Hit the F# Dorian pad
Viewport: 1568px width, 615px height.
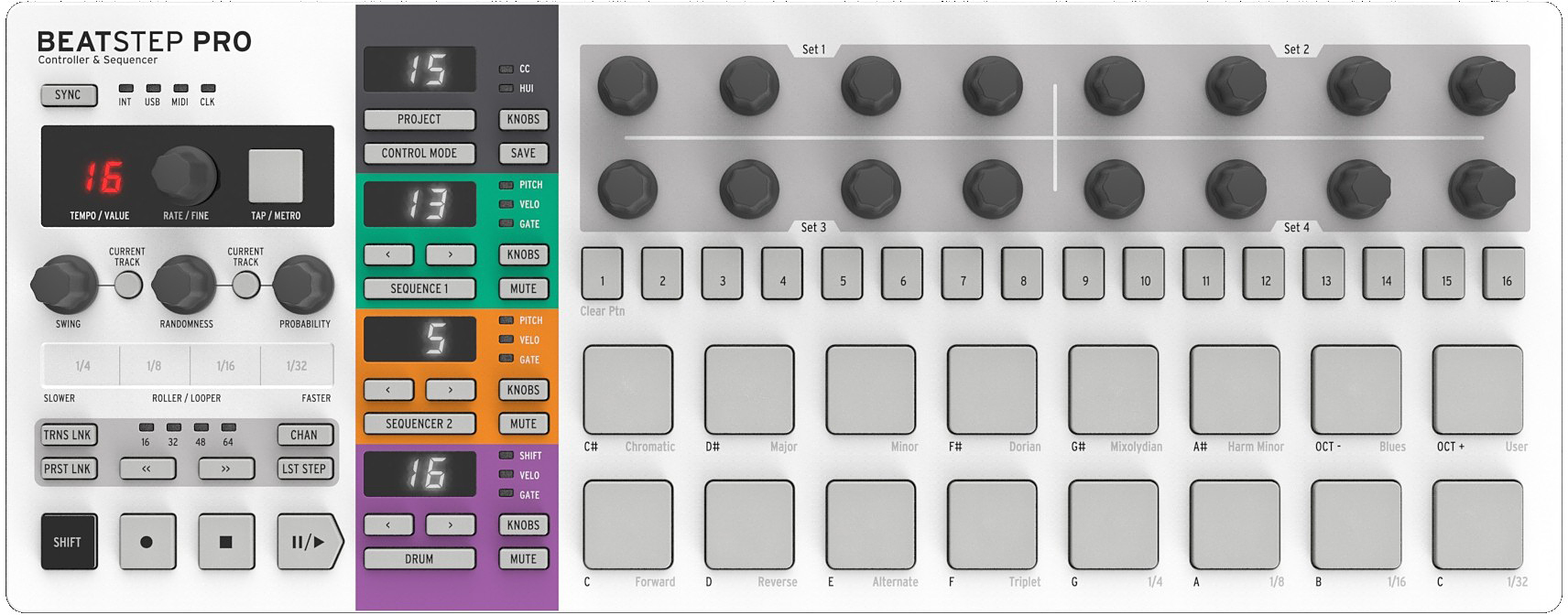pyautogui.click(x=992, y=390)
